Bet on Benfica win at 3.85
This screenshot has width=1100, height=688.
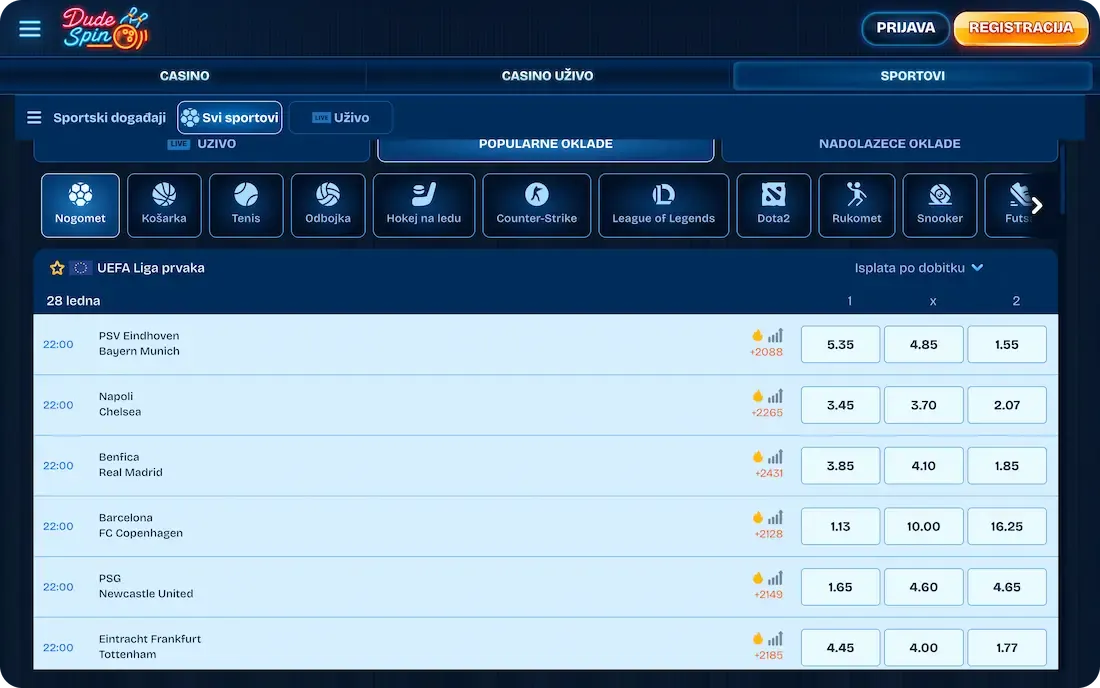tap(840, 466)
